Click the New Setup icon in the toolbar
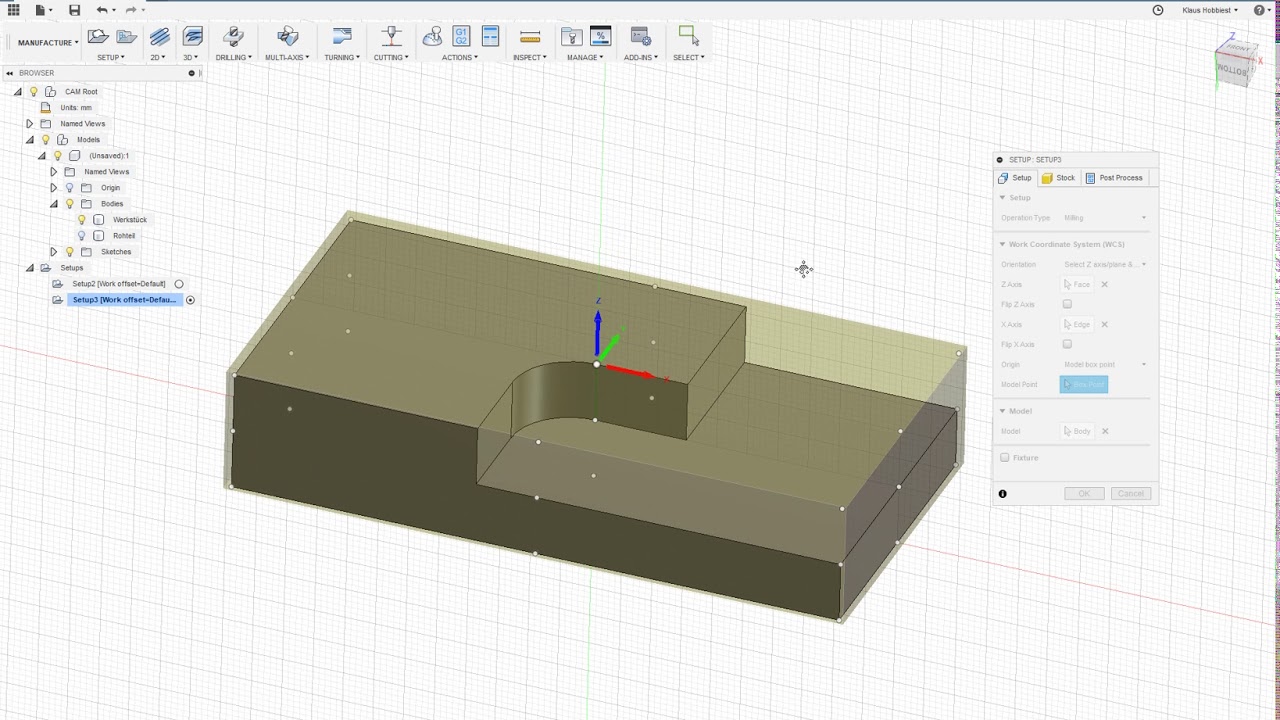The width and height of the screenshot is (1280, 720). (98, 37)
